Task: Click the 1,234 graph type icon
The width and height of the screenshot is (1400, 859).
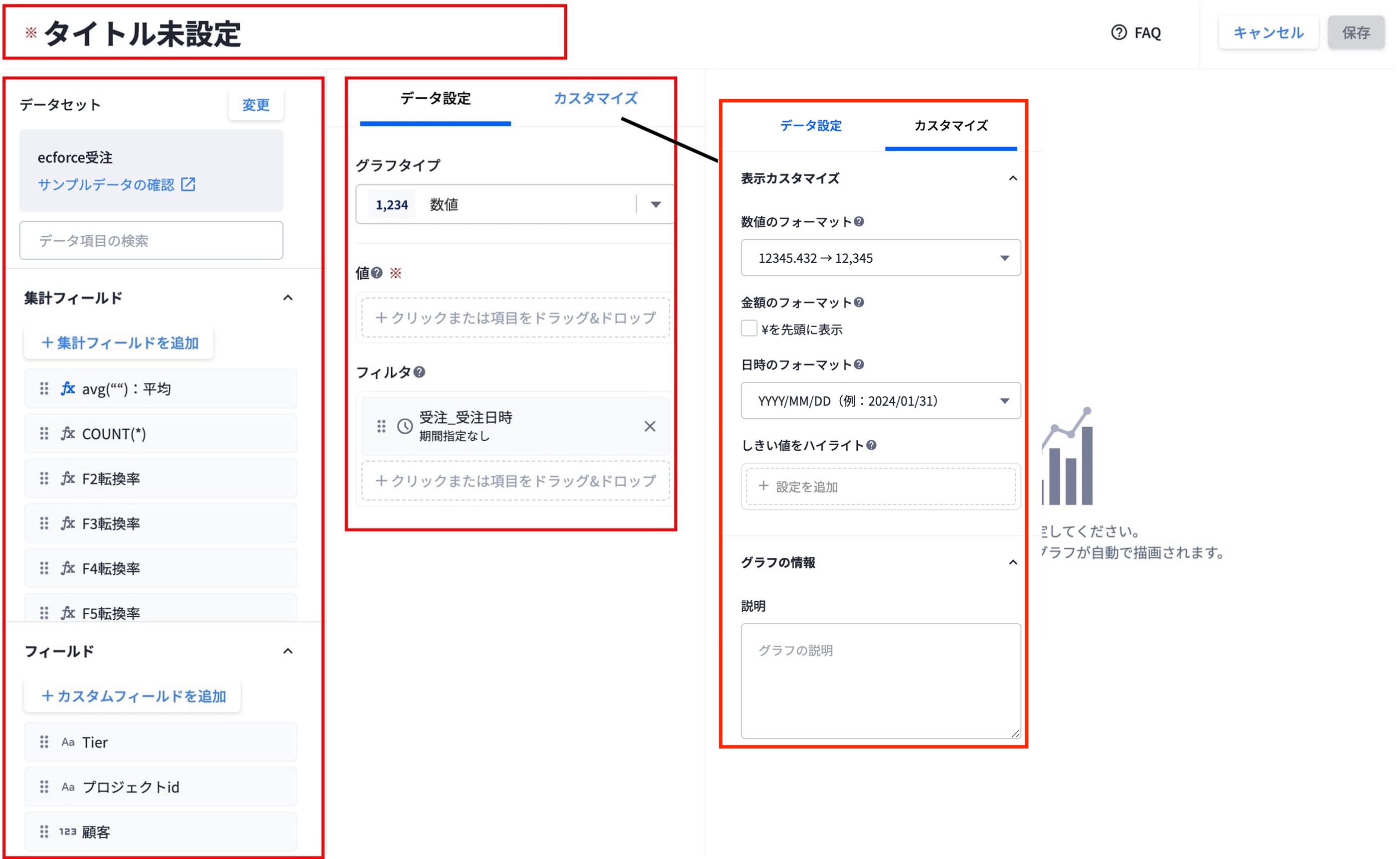Action: [391, 205]
